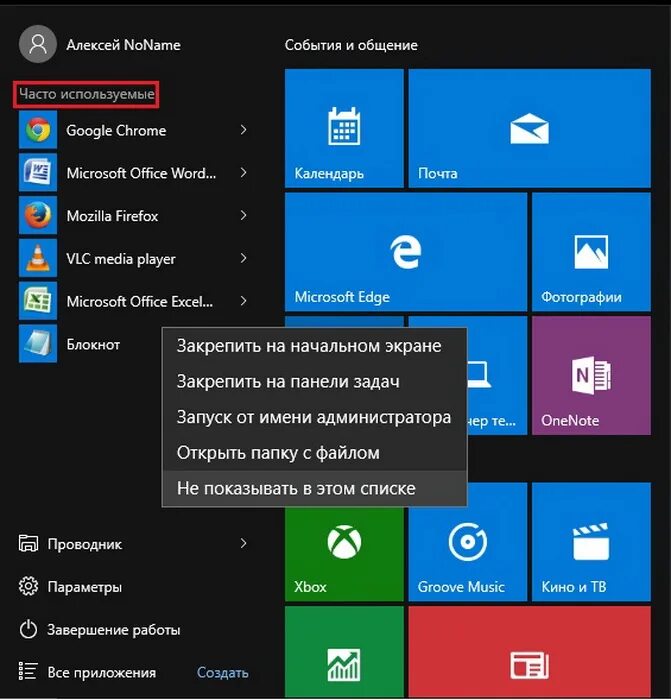Open the green finance chart tile
Screen dimensions: 671x700
344,652
